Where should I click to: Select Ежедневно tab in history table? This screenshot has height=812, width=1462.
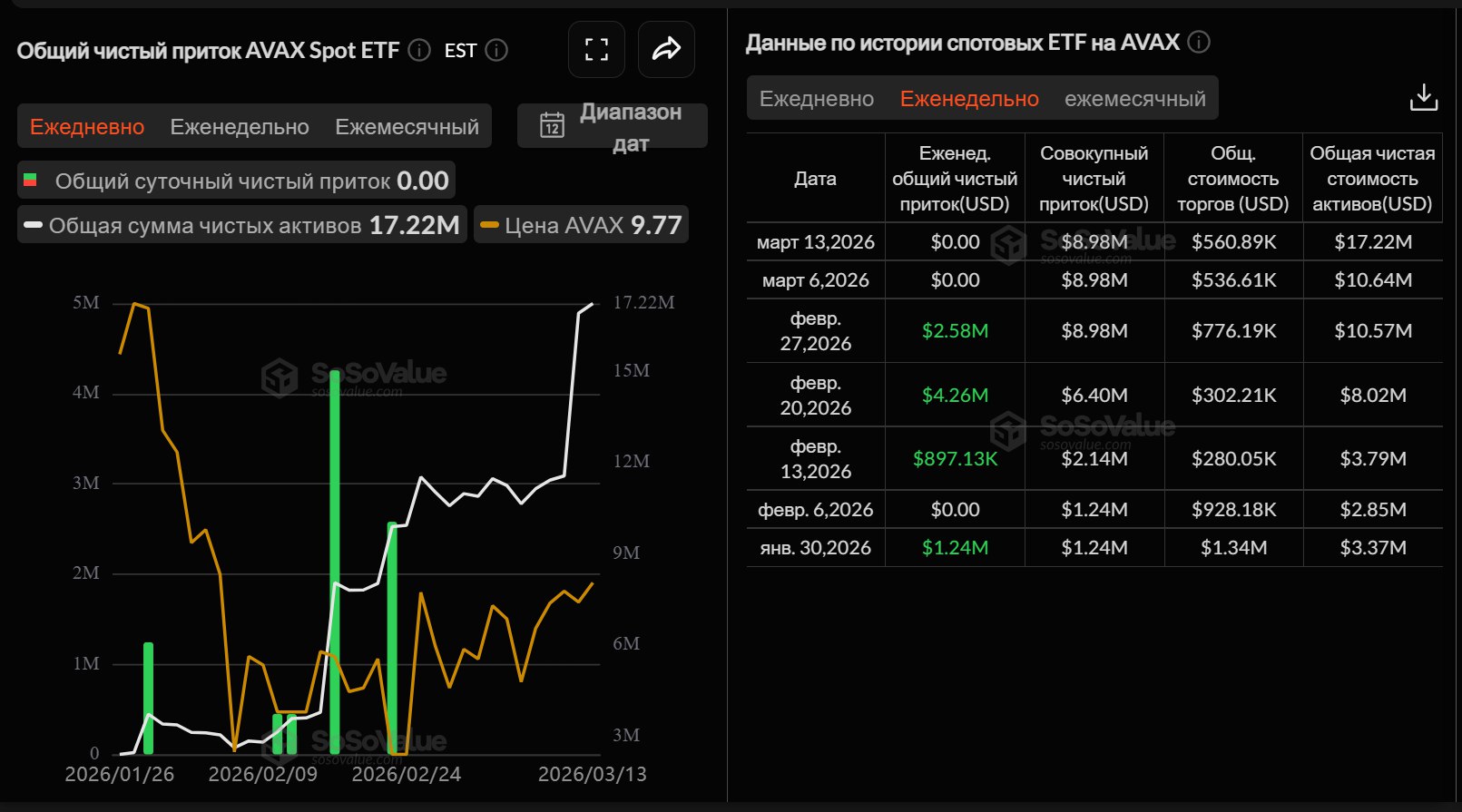tap(817, 99)
